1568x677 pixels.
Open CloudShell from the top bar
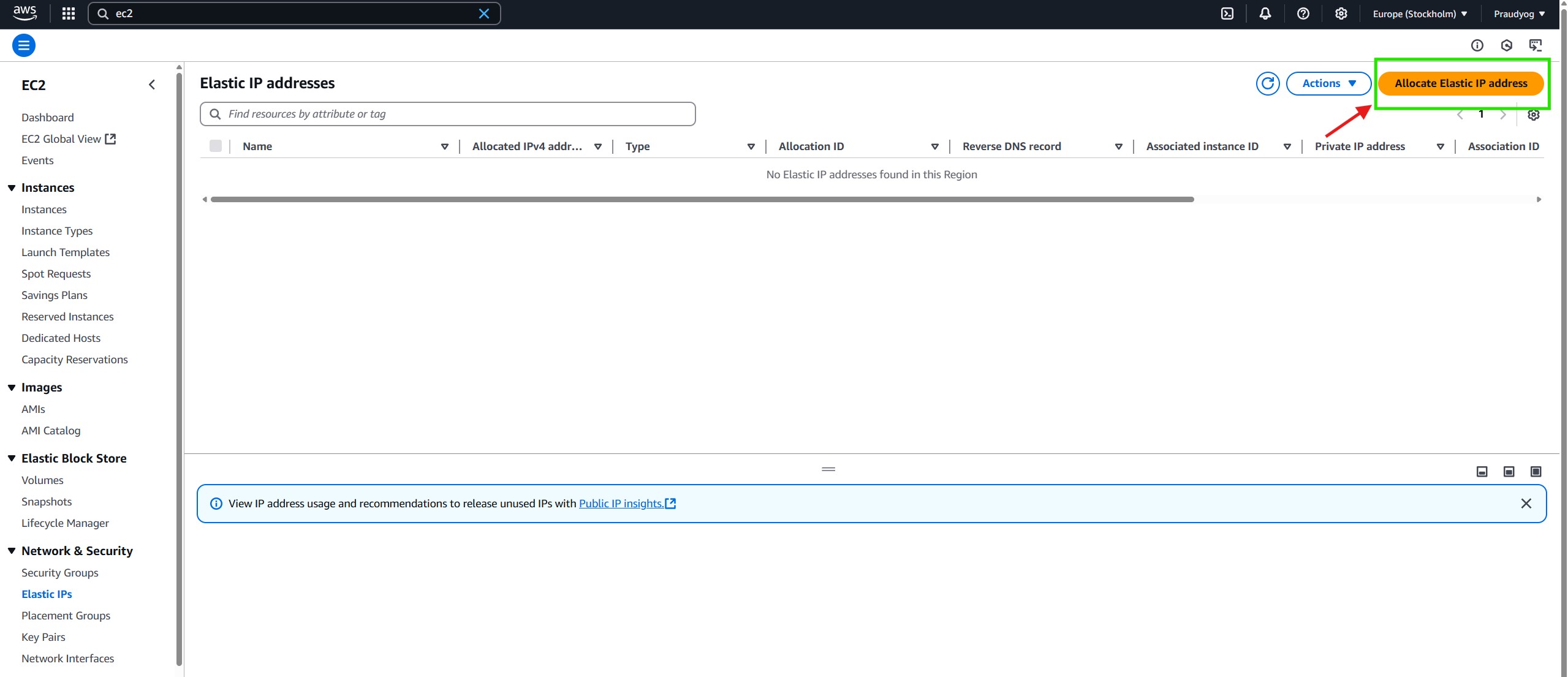click(1227, 13)
